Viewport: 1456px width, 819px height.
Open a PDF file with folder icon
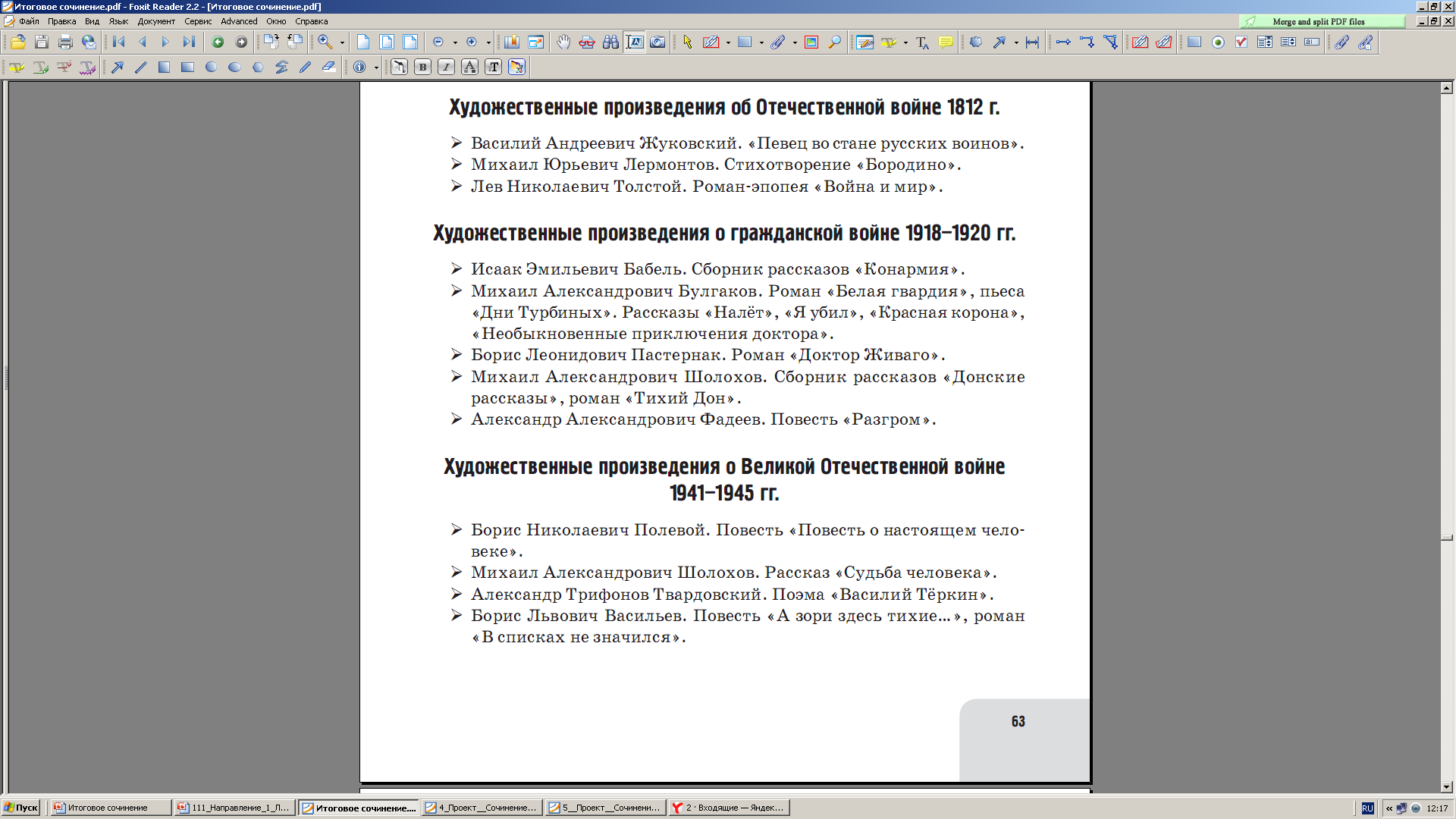(x=18, y=42)
